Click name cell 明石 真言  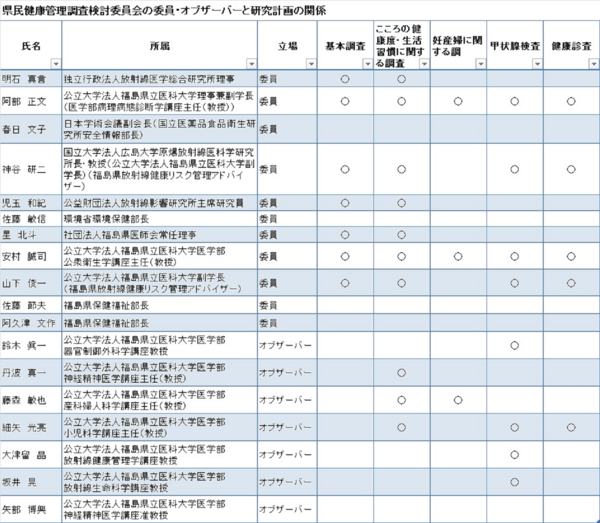(x=31, y=79)
